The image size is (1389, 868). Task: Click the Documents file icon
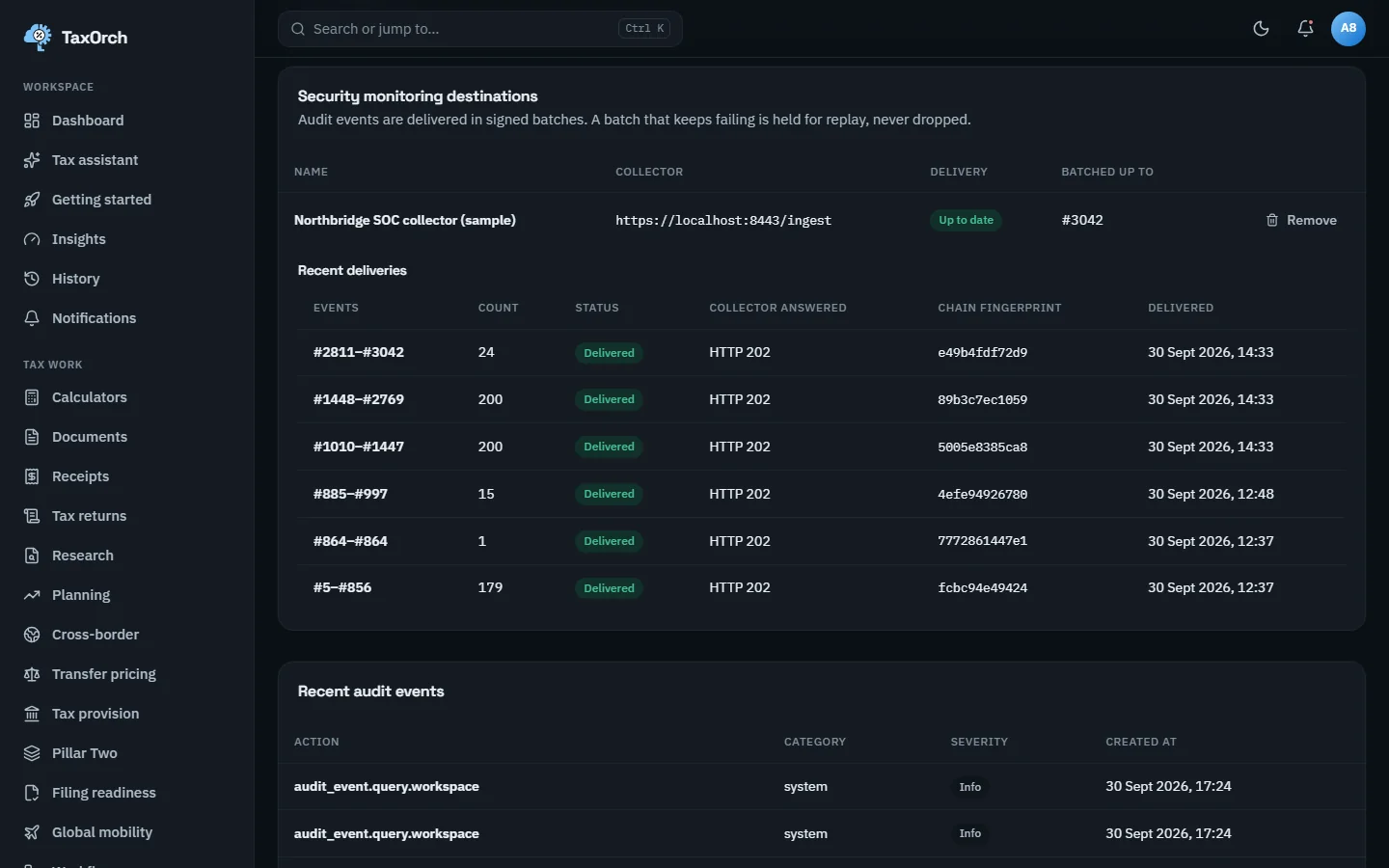click(x=32, y=437)
